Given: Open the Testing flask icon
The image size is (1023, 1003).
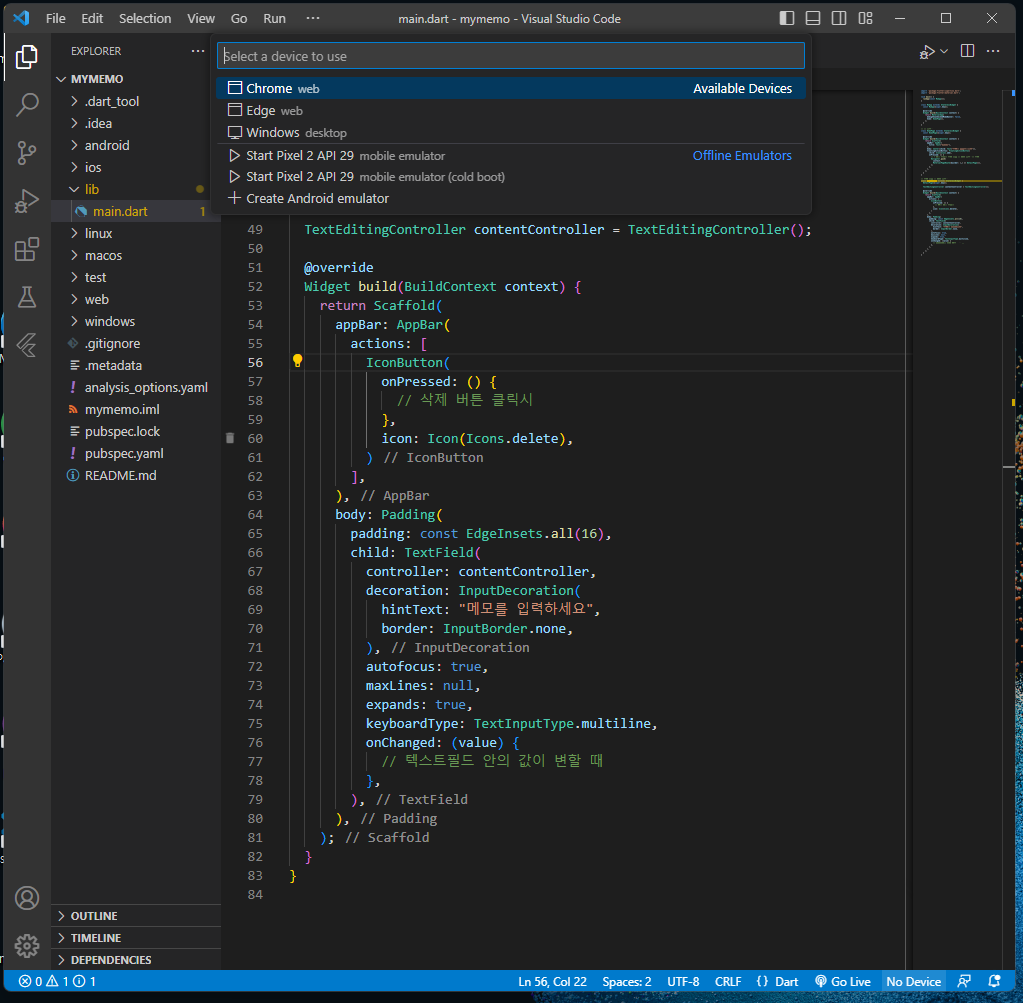Looking at the screenshot, I should [27, 297].
